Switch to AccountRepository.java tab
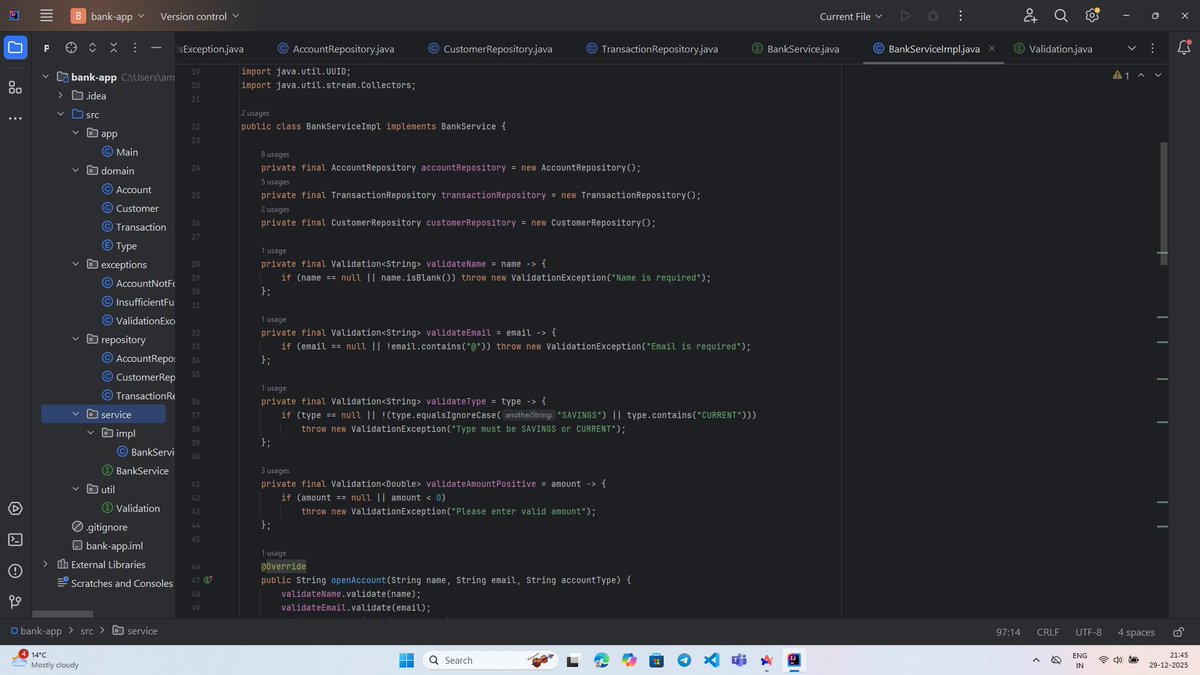 (x=334, y=48)
